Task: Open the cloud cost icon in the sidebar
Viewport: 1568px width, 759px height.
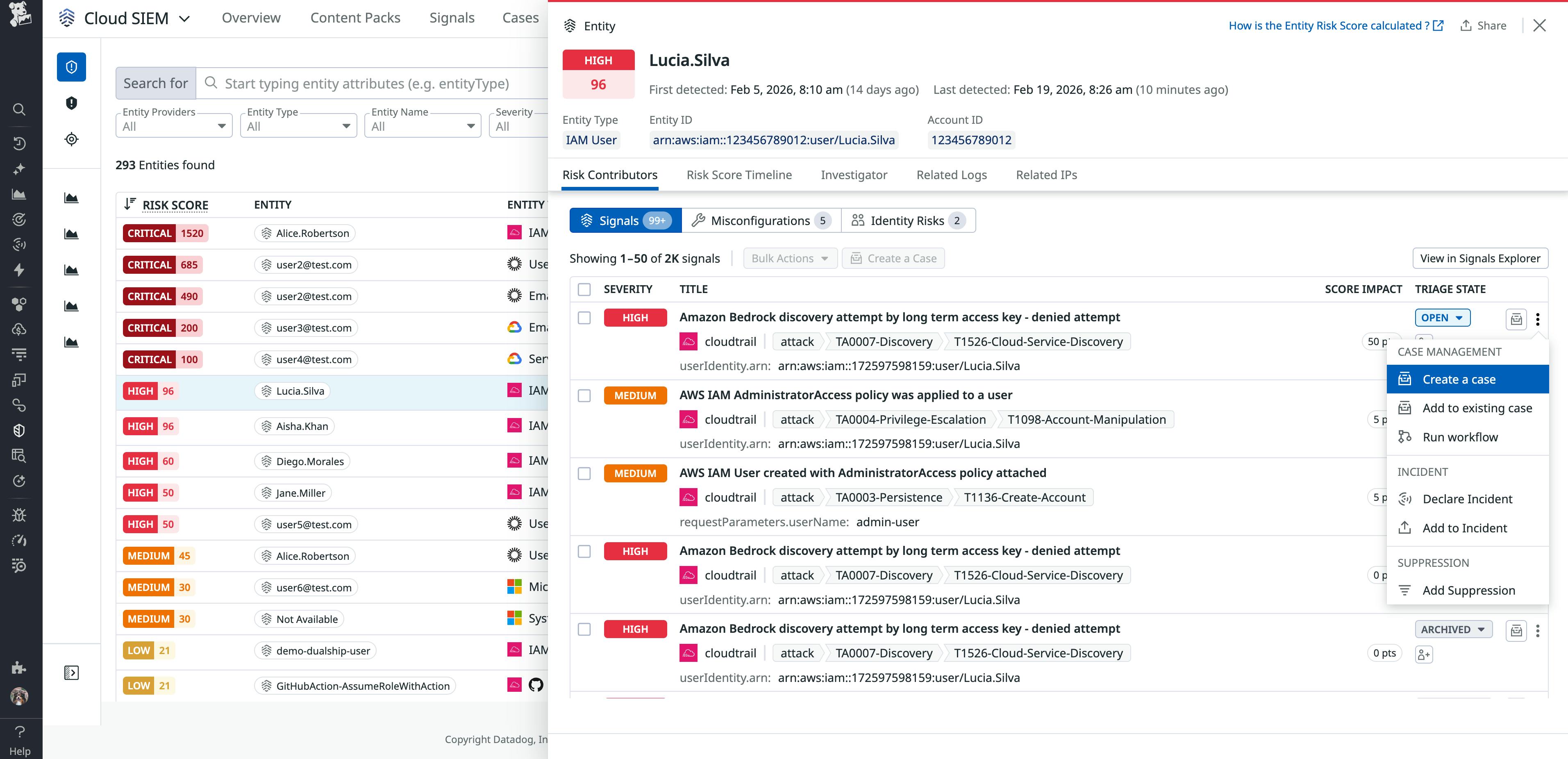Action: tap(19, 329)
